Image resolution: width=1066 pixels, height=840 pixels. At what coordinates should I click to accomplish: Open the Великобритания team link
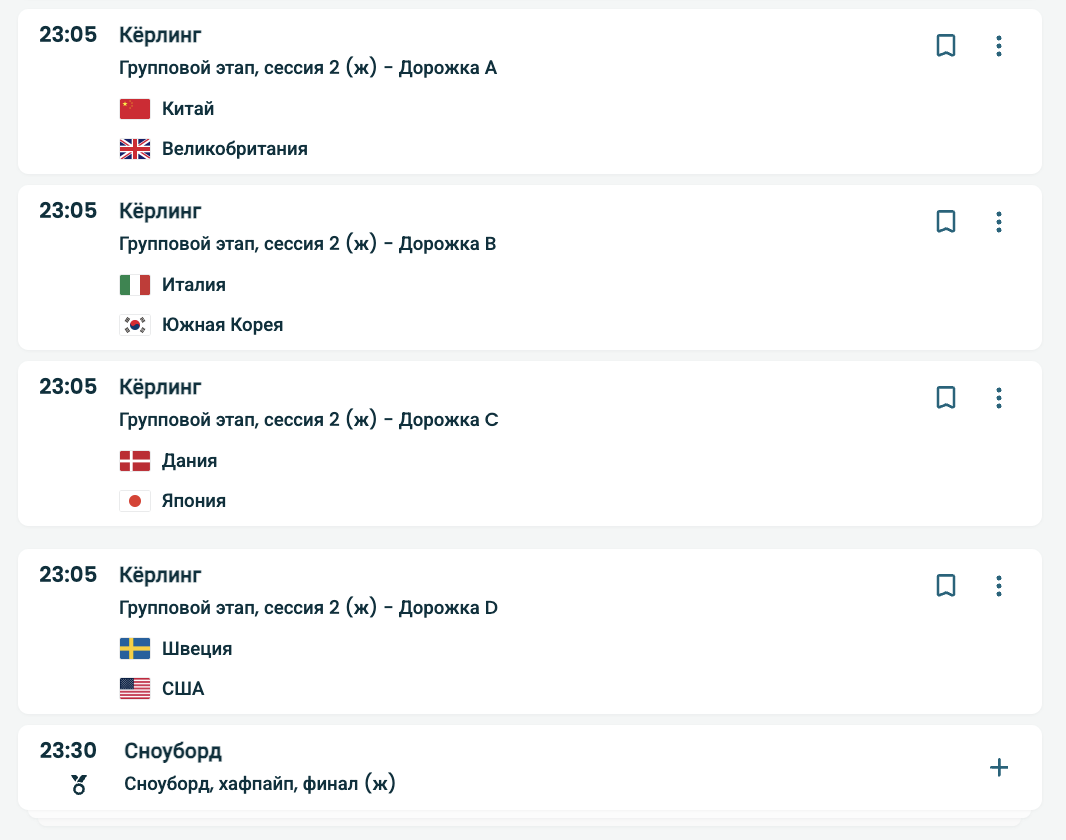coord(235,149)
